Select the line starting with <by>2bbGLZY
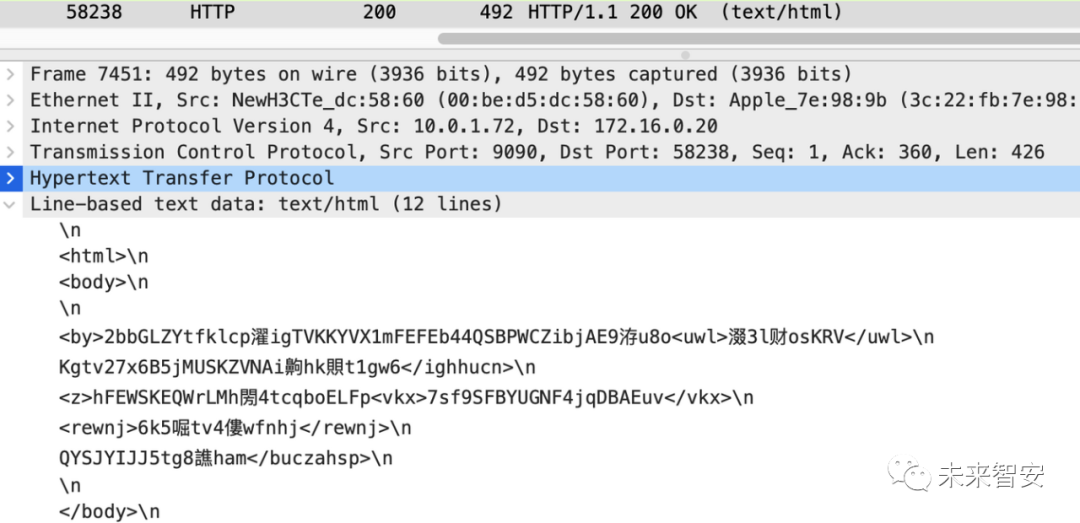Screen dimensions: 1080x523 click(496, 337)
